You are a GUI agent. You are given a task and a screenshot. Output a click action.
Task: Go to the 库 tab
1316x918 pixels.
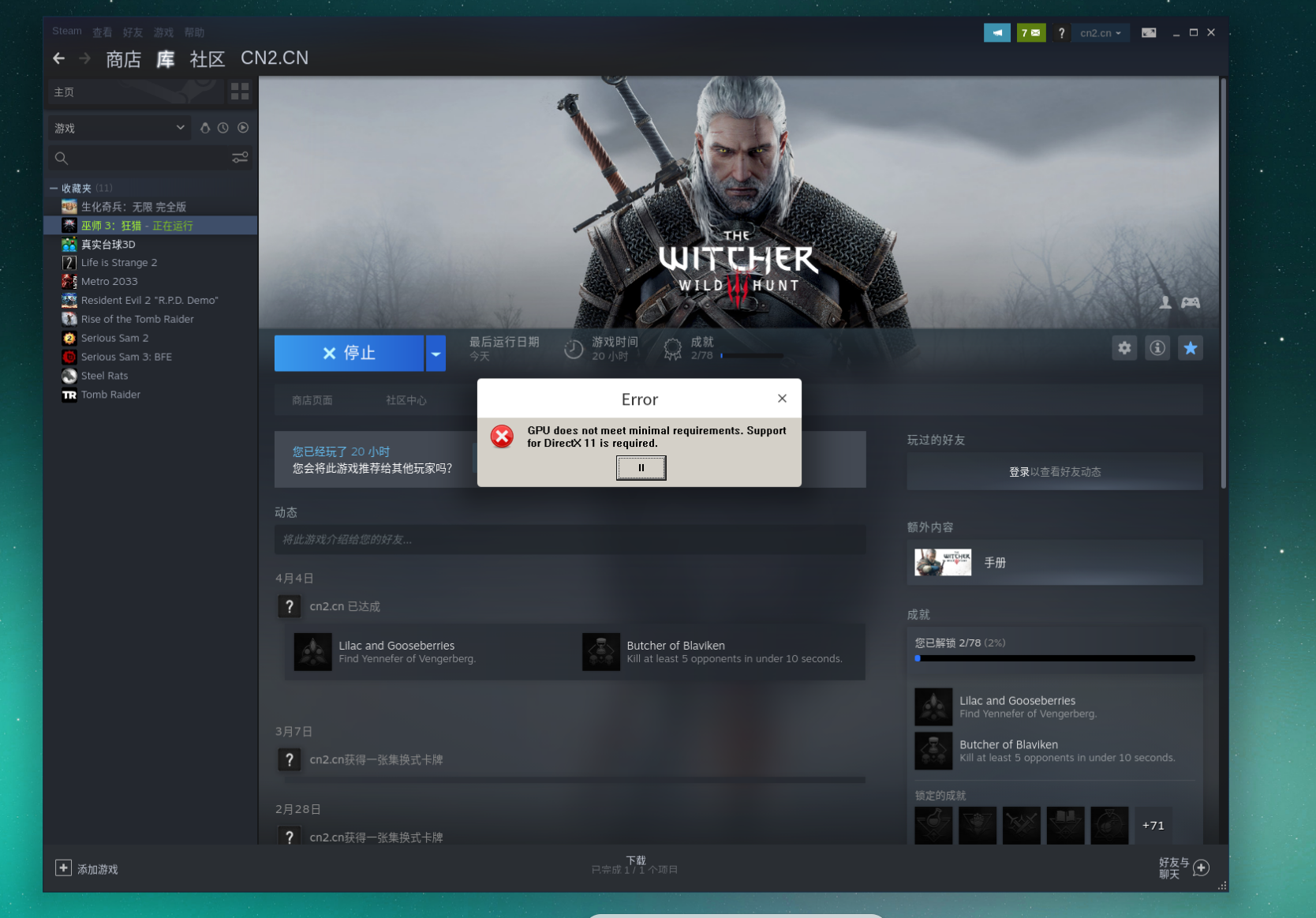point(166,59)
